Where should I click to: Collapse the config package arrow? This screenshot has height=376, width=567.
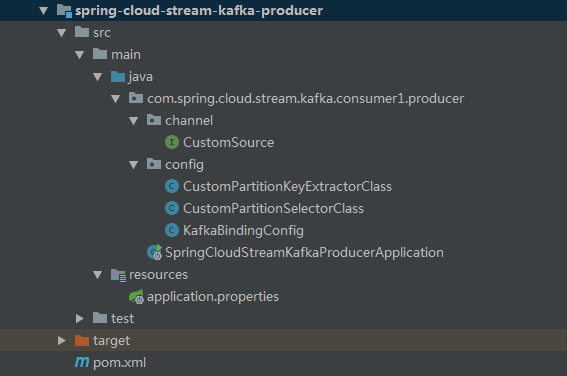133,165
